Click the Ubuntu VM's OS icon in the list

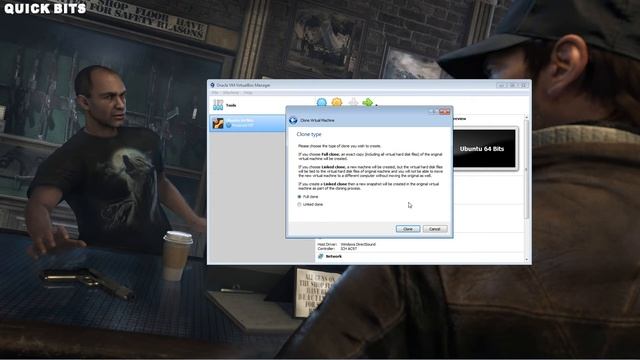[x=218, y=123]
